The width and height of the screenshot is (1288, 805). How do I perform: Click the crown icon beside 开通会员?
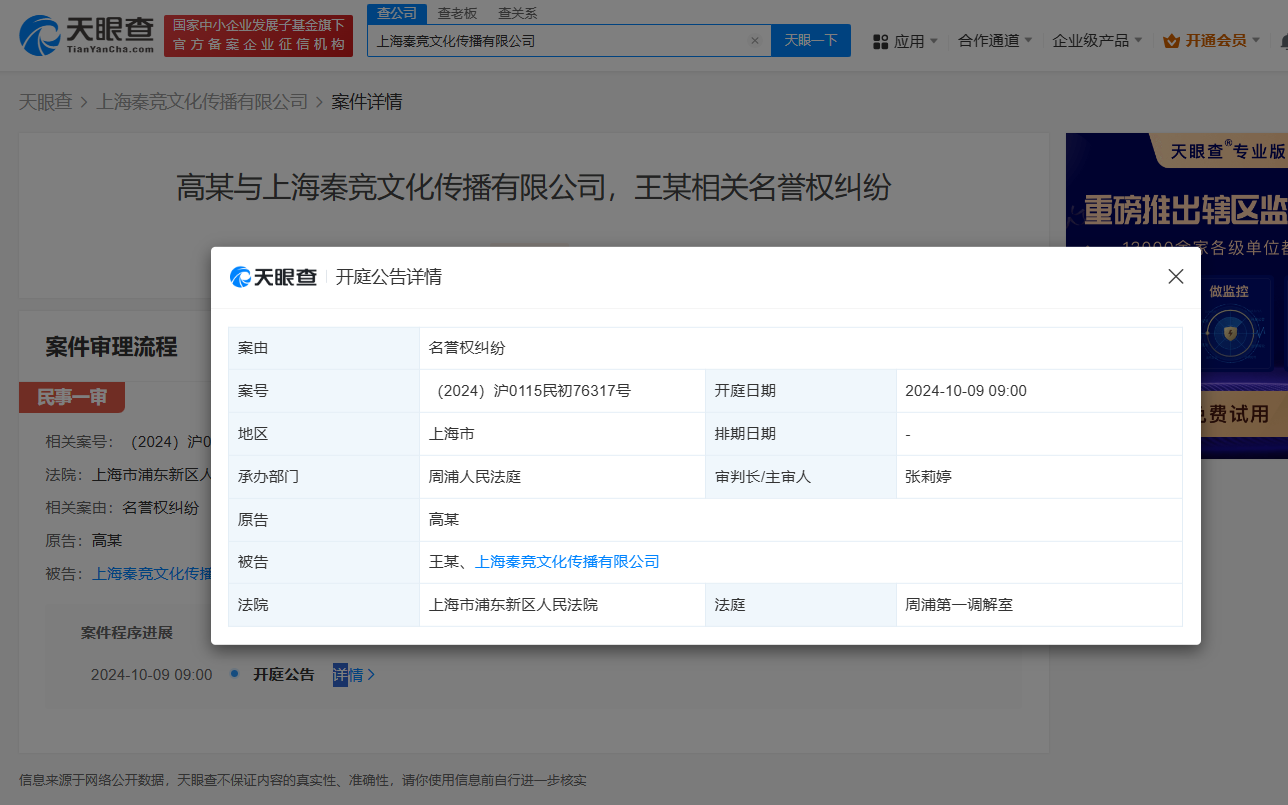click(x=1170, y=41)
